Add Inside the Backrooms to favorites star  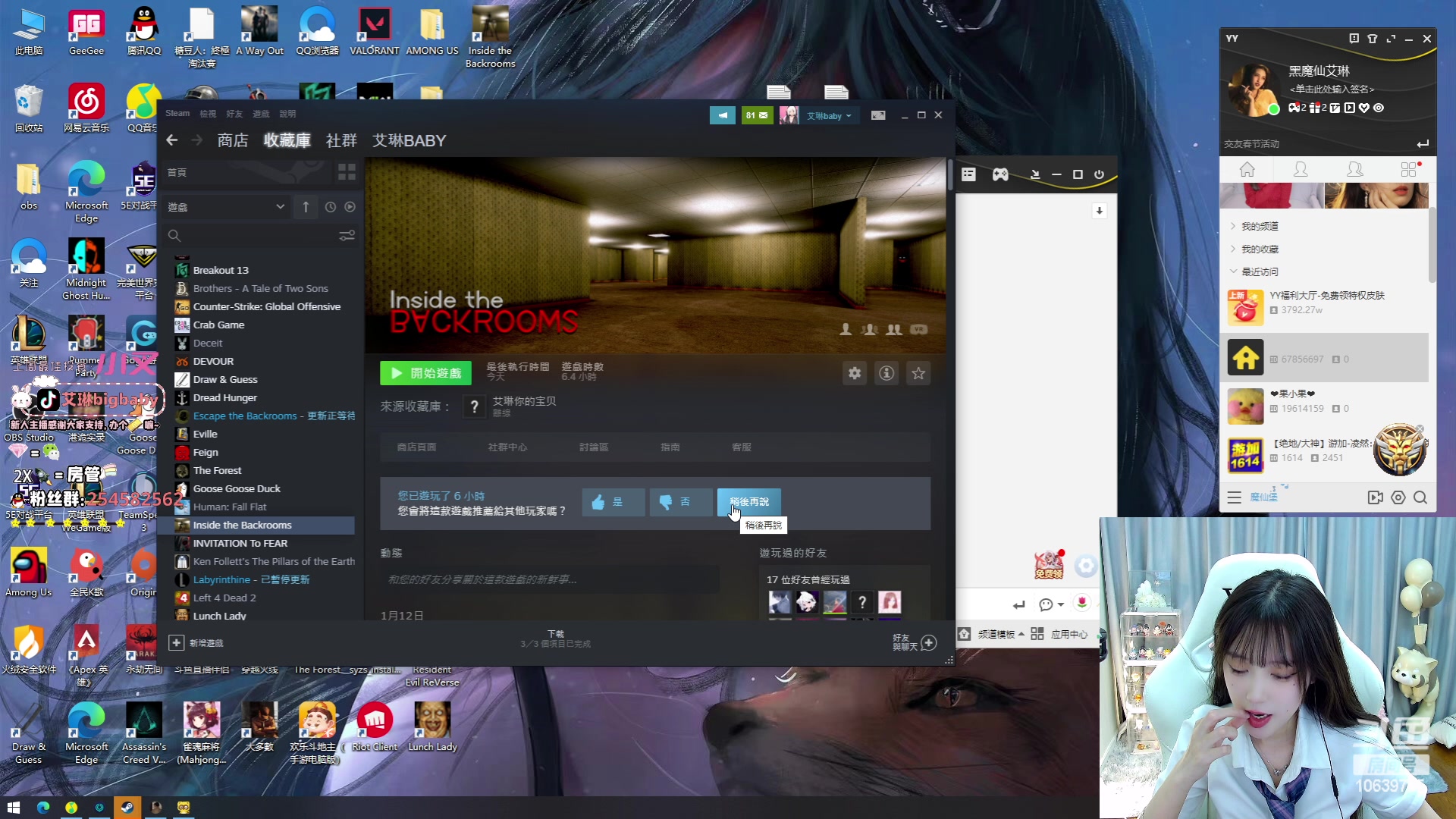[918, 373]
